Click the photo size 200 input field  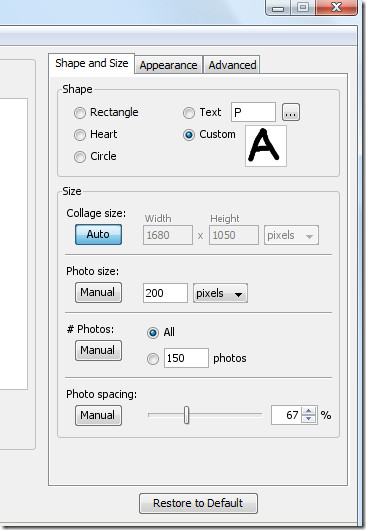[x=165, y=293]
